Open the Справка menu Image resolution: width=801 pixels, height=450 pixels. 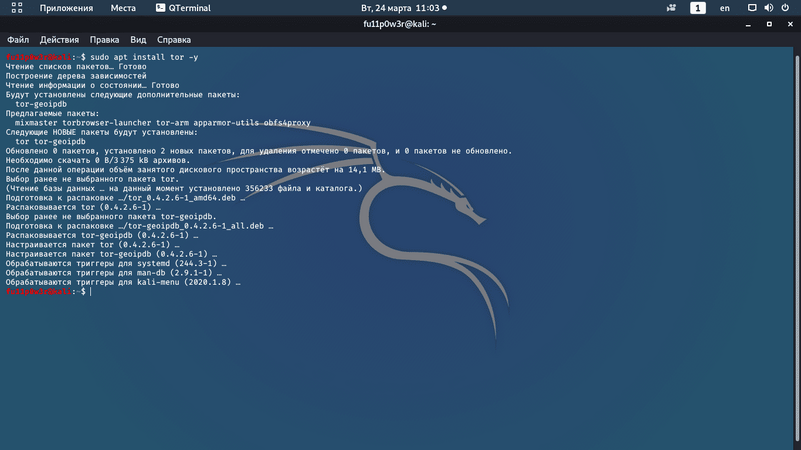[174, 40]
